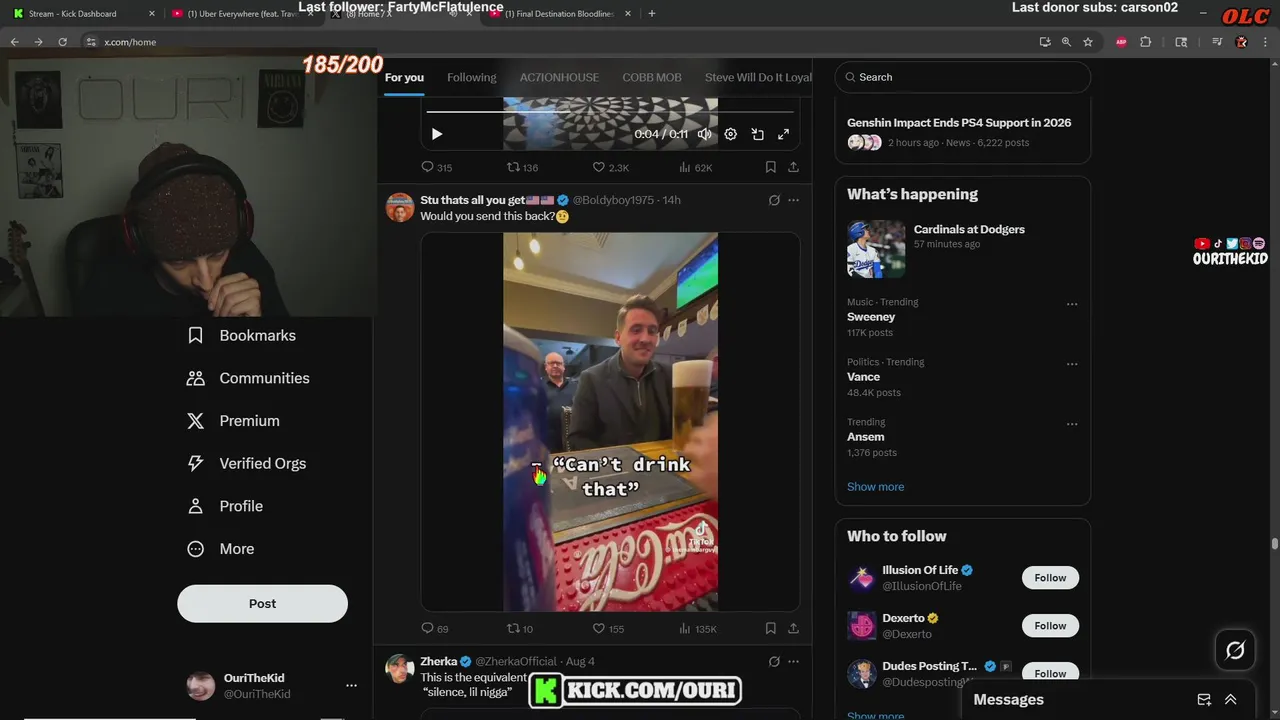Open the AC7IONHOUSE timeline tab
This screenshot has height=720, width=1280.
559,77
